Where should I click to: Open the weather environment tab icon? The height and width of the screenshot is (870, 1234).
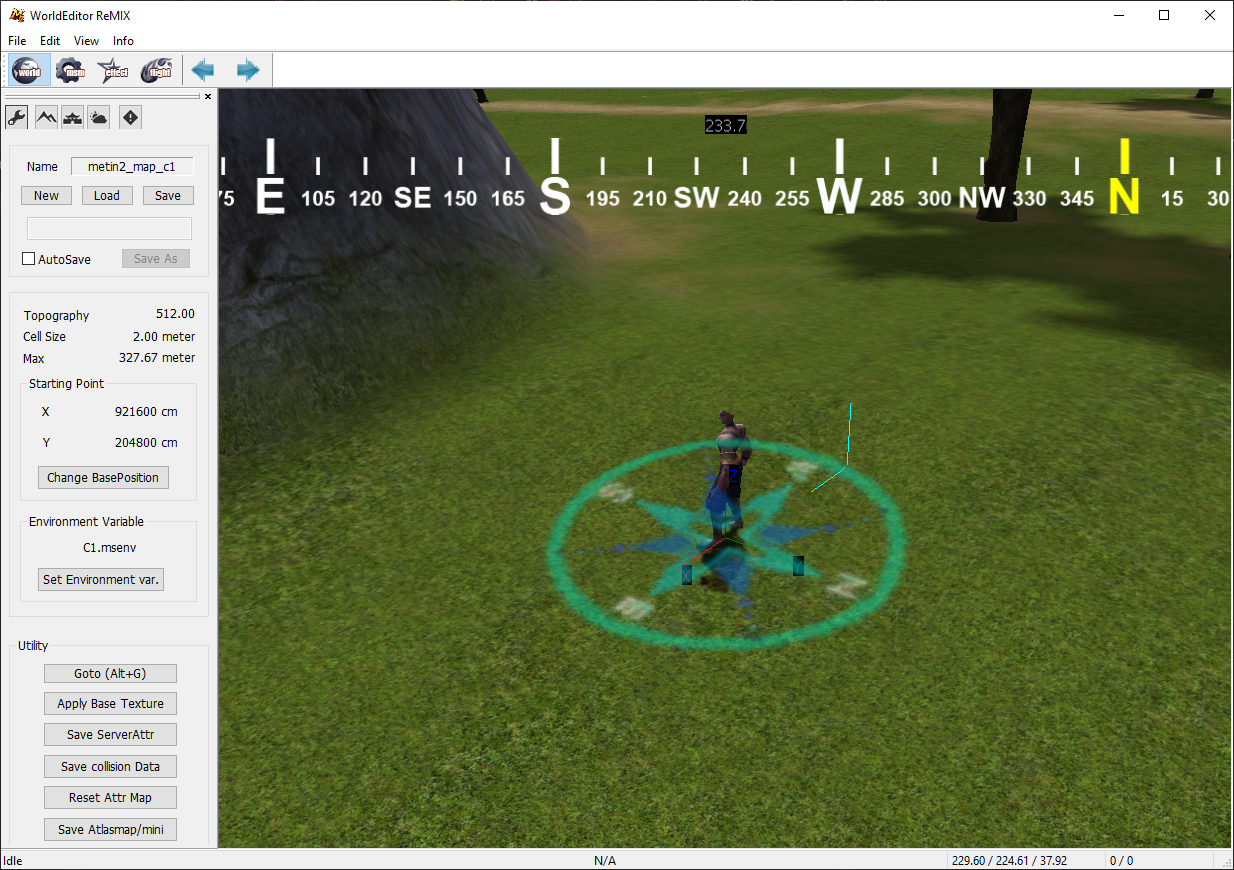(x=98, y=117)
